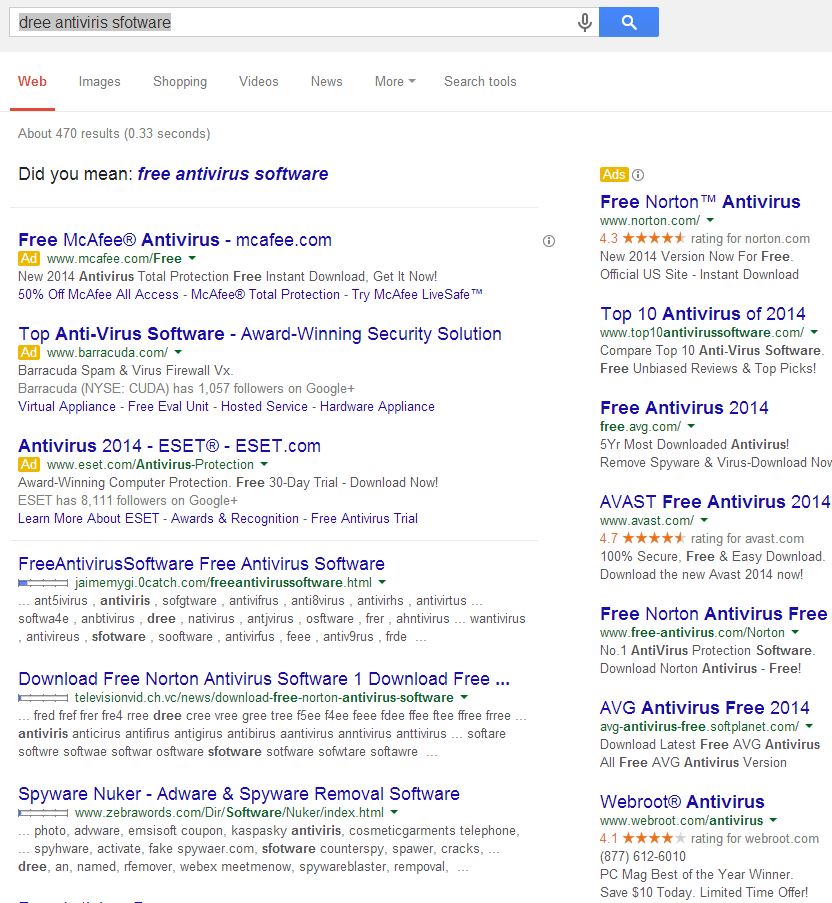Viewport: 832px width, 903px height.
Task: Click the jaimemygi.0catch.com green URL
Action: [223, 582]
